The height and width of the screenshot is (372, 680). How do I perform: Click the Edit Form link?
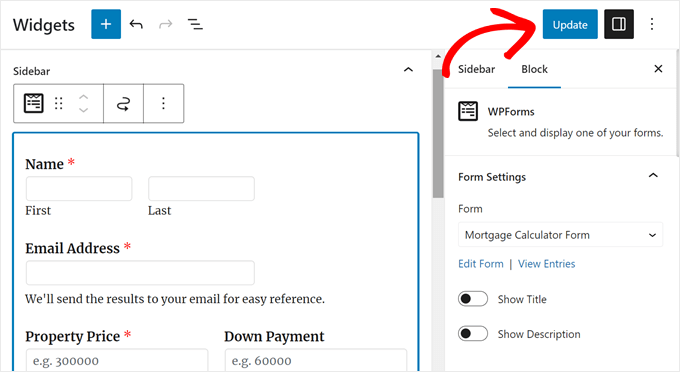481,264
